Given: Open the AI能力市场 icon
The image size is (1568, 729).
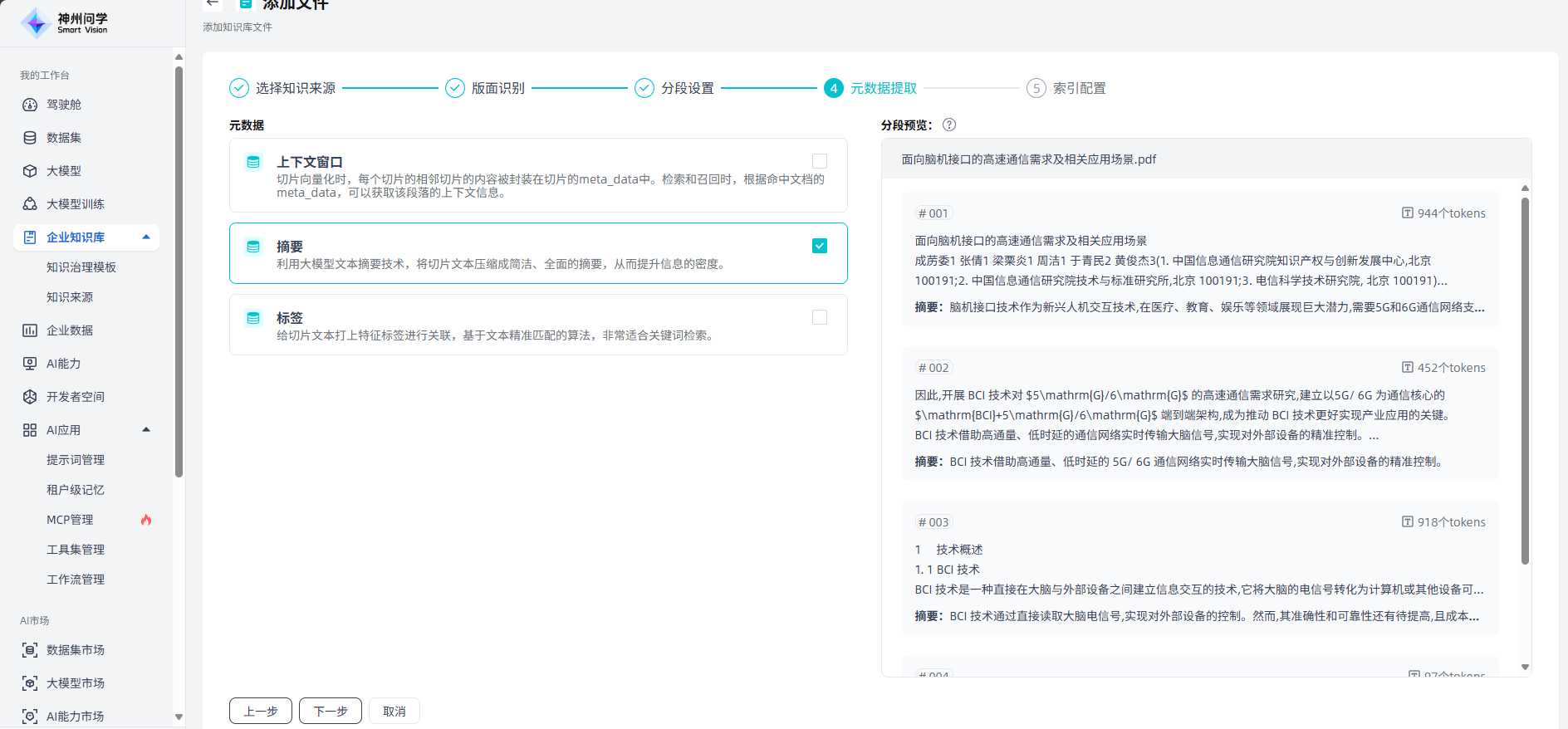Looking at the screenshot, I should coord(30,717).
